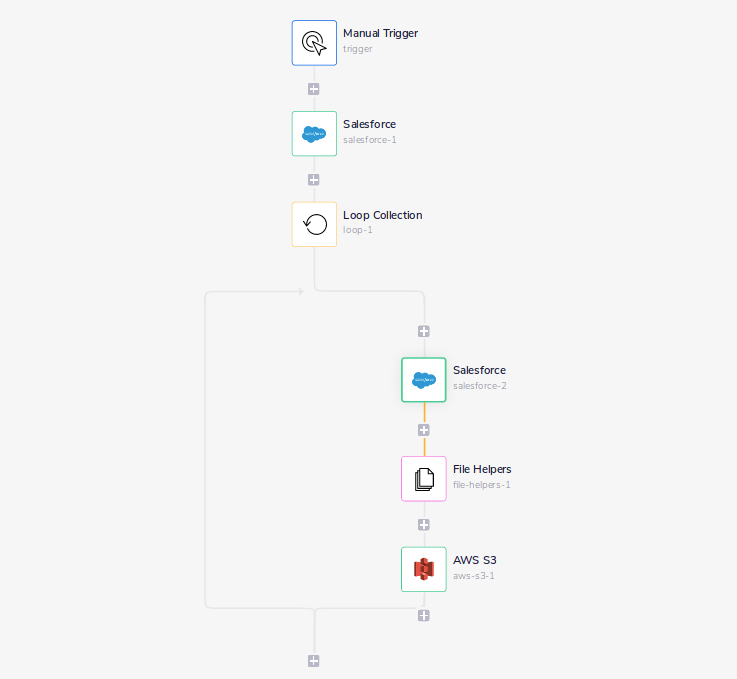The width and height of the screenshot is (737, 679).
Task: Click the File Helpers documents icon
Action: click(424, 479)
